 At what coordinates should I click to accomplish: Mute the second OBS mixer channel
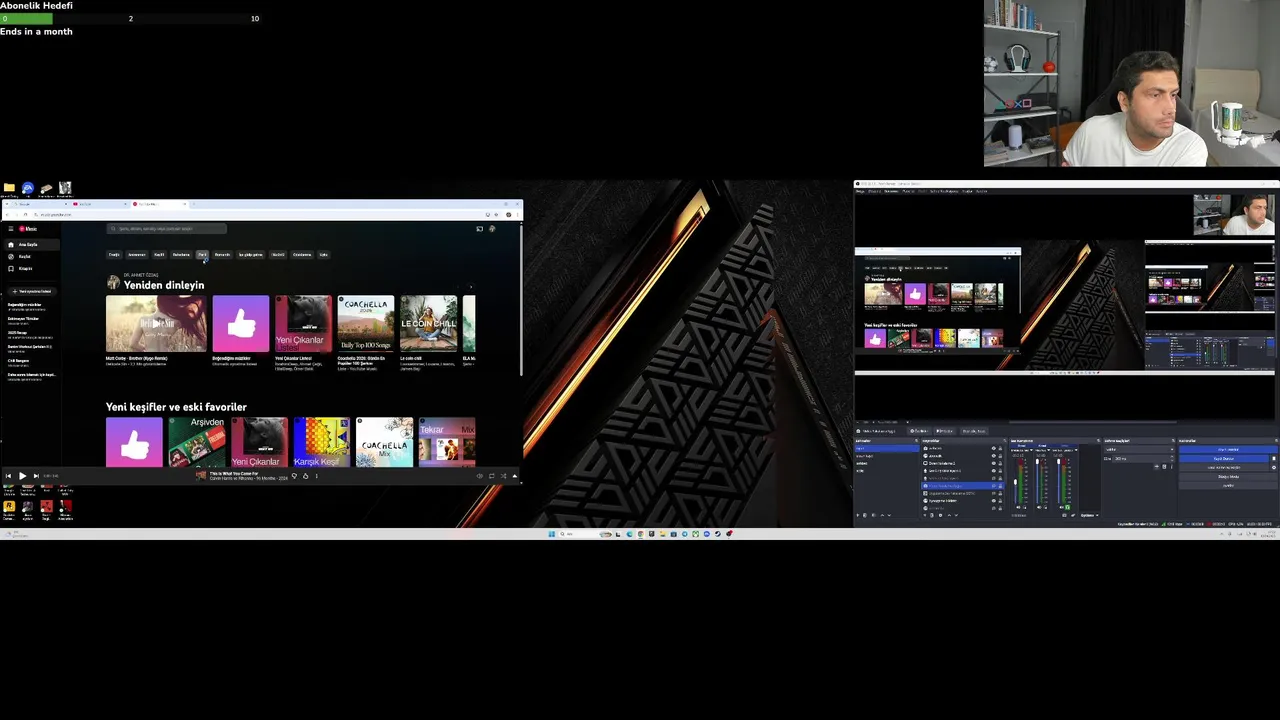point(1039,507)
